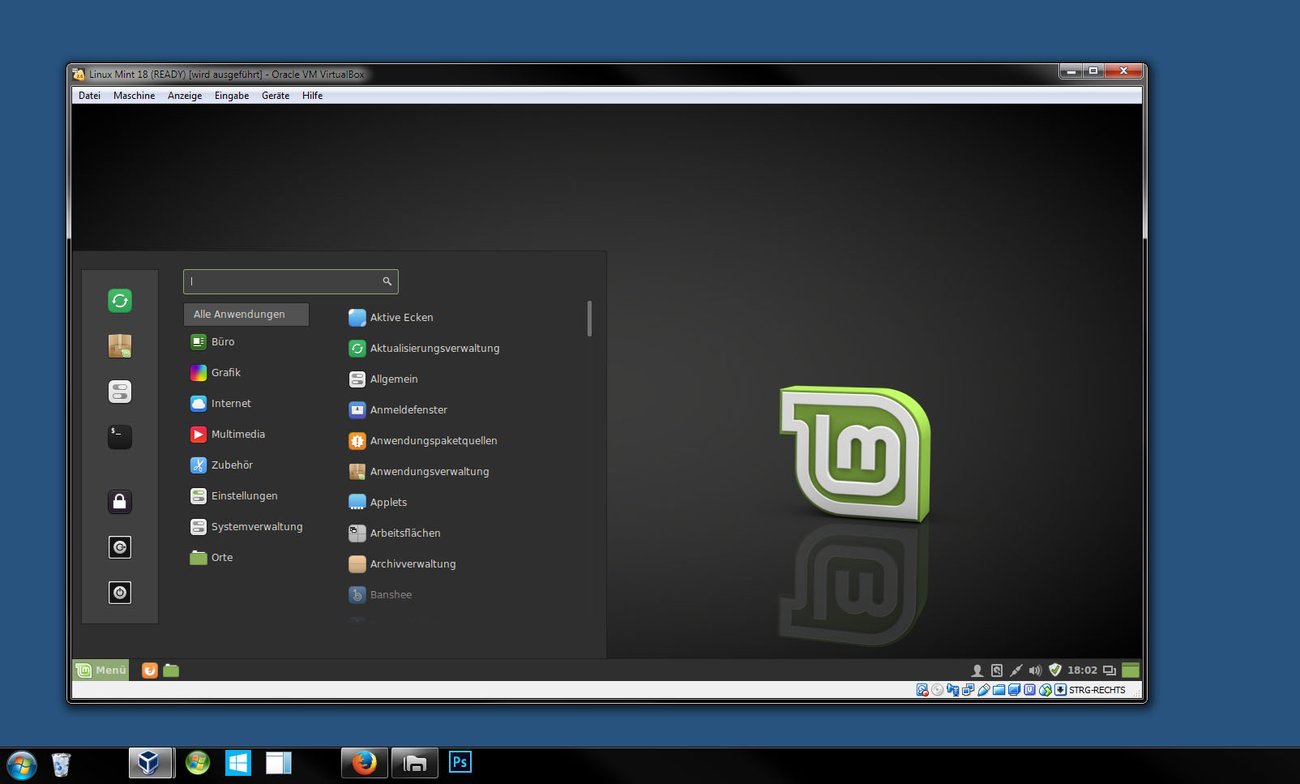1300x784 pixels.
Task: Click the user account icon in the panel
Action: (x=977, y=670)
